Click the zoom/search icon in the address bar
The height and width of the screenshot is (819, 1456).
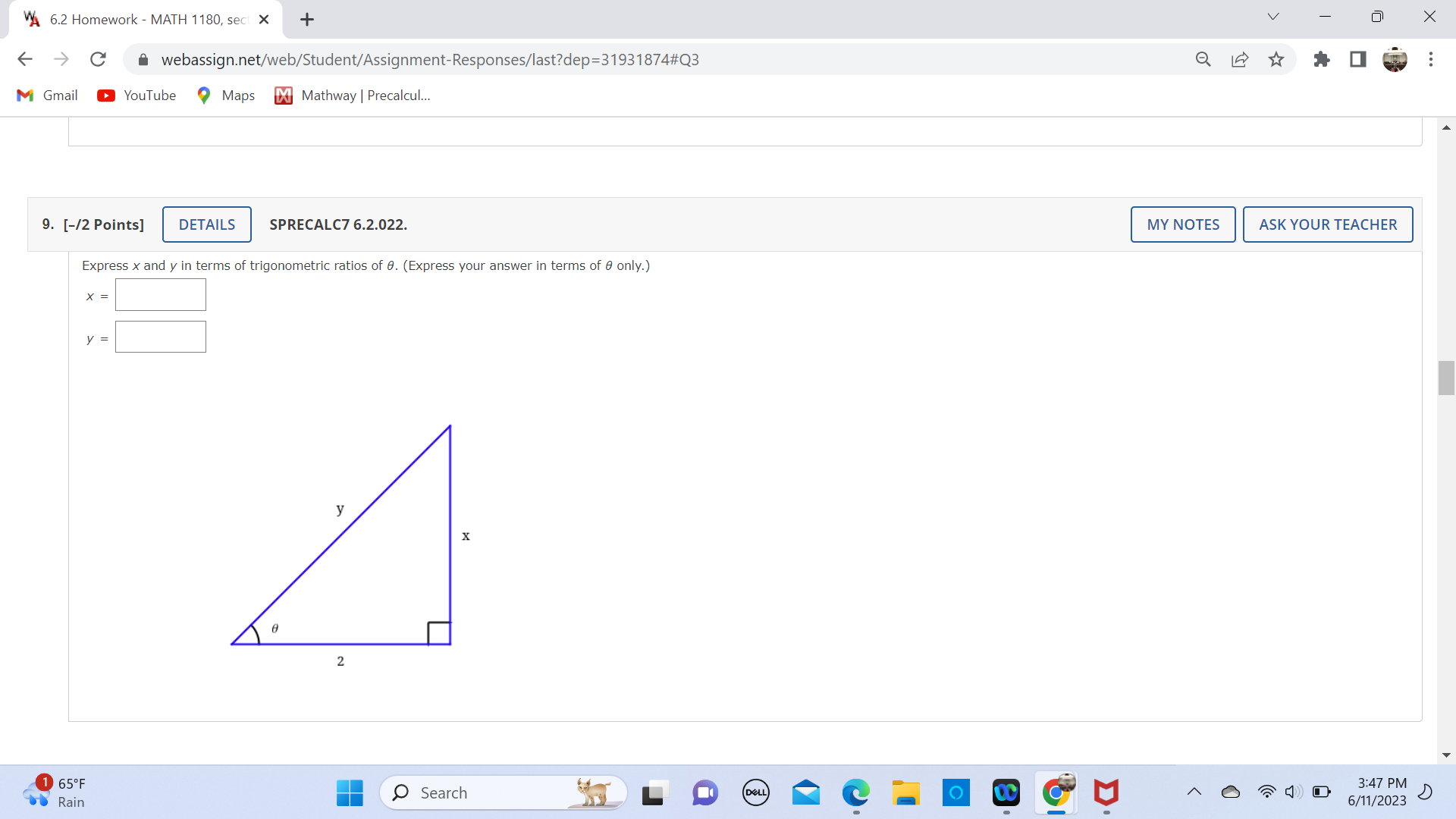click(1203, 59)
